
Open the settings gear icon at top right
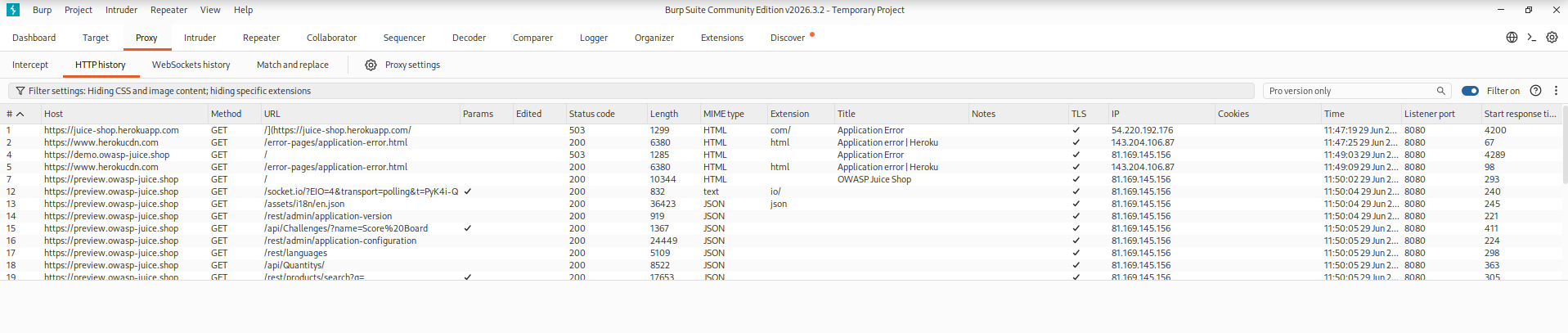(x=1552, y=38)
